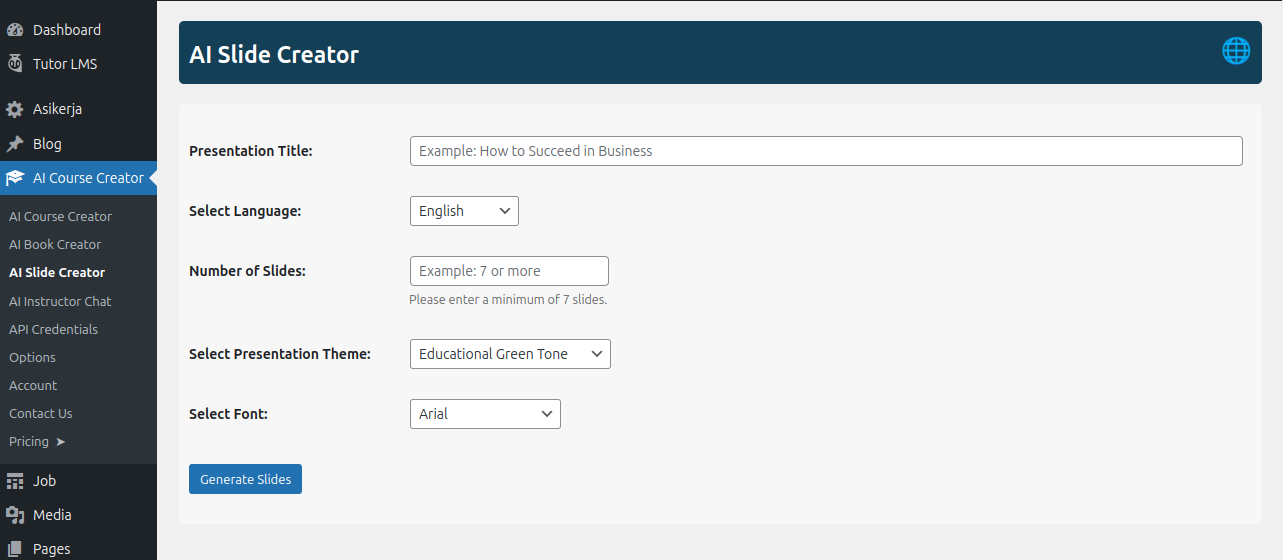Click the Tutor LMS sidebar icon
1283x560 pixels.
coord(15,64)
